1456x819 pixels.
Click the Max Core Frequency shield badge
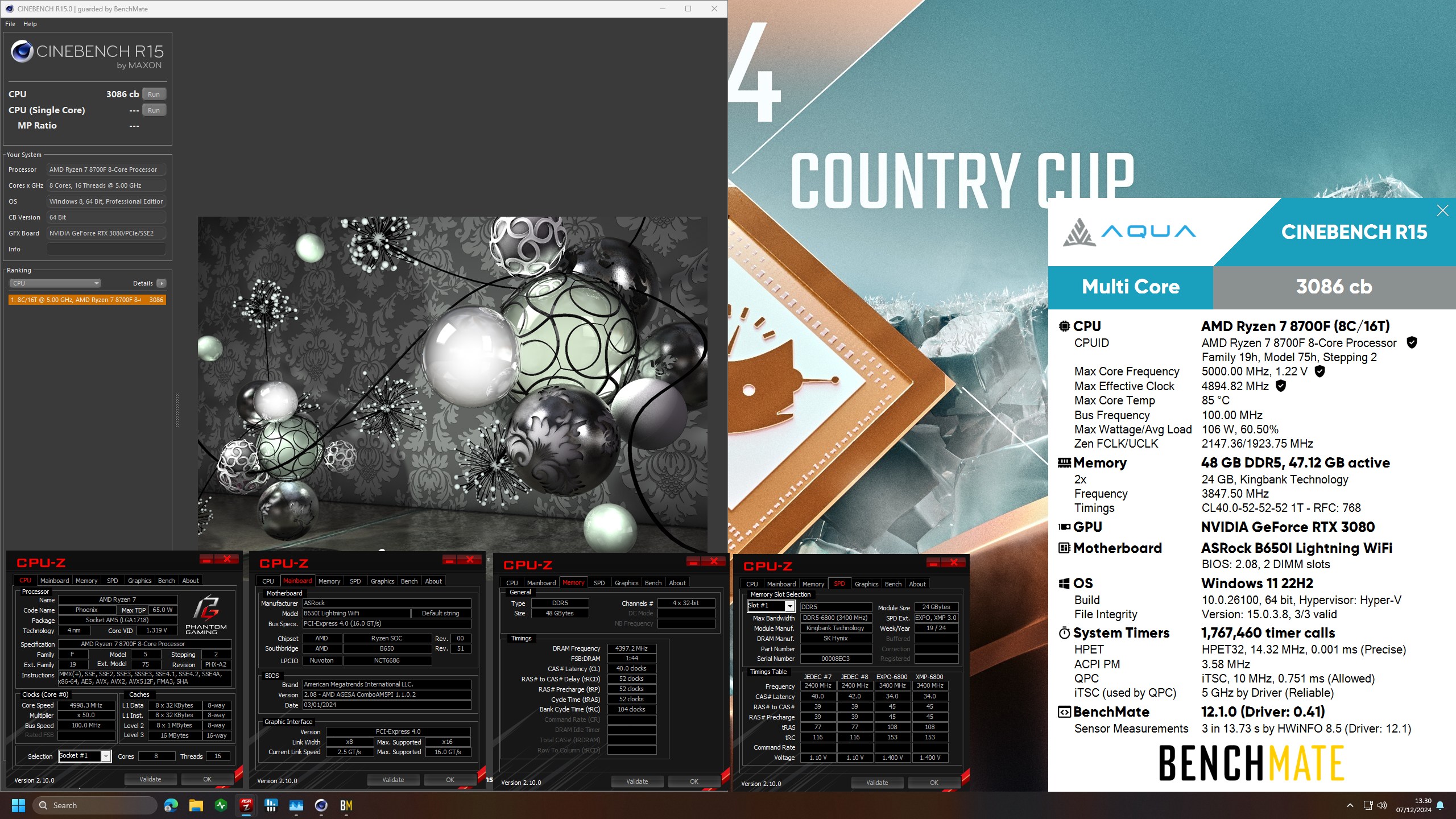(1319, 371)
